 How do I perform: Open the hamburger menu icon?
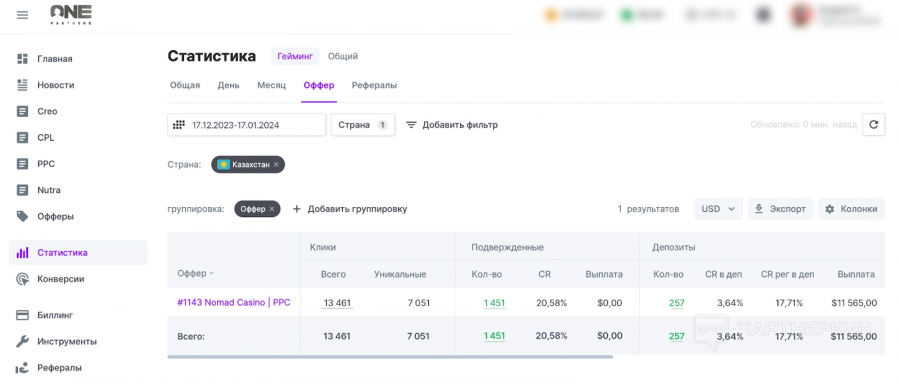tap(22, 15)
